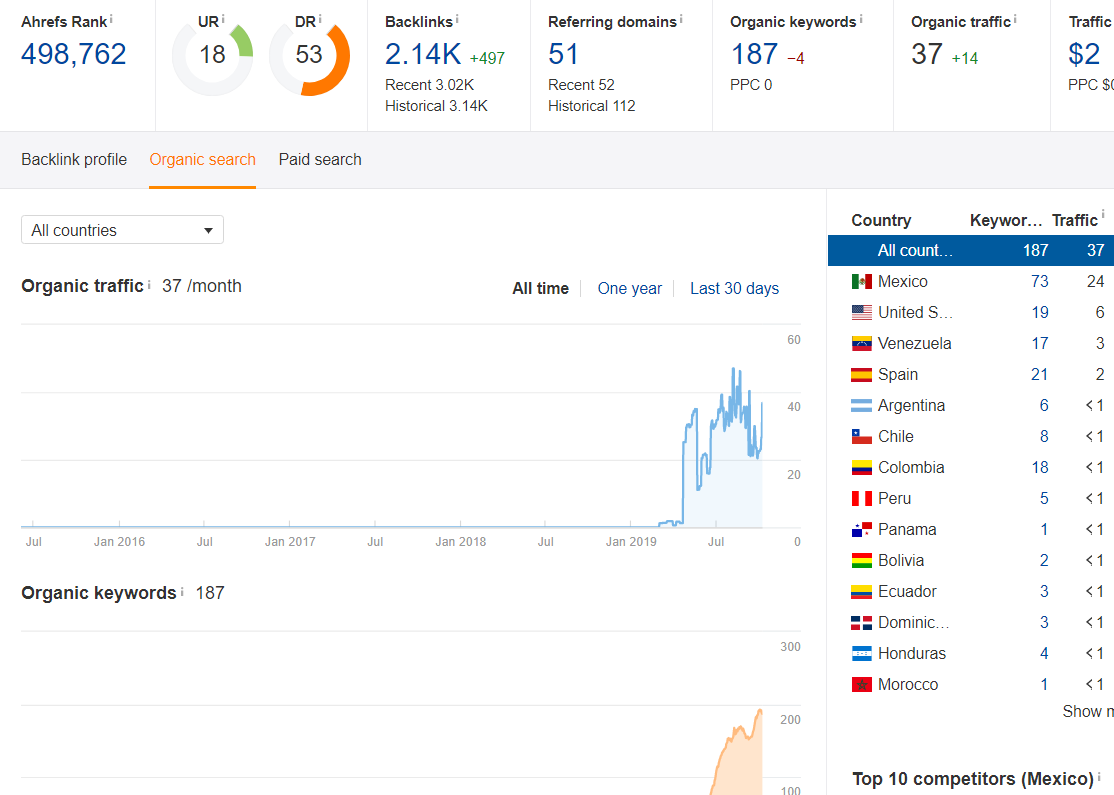Click Historical 112 referring domains text
The image size is (1114, 795).
click(591, 106)
